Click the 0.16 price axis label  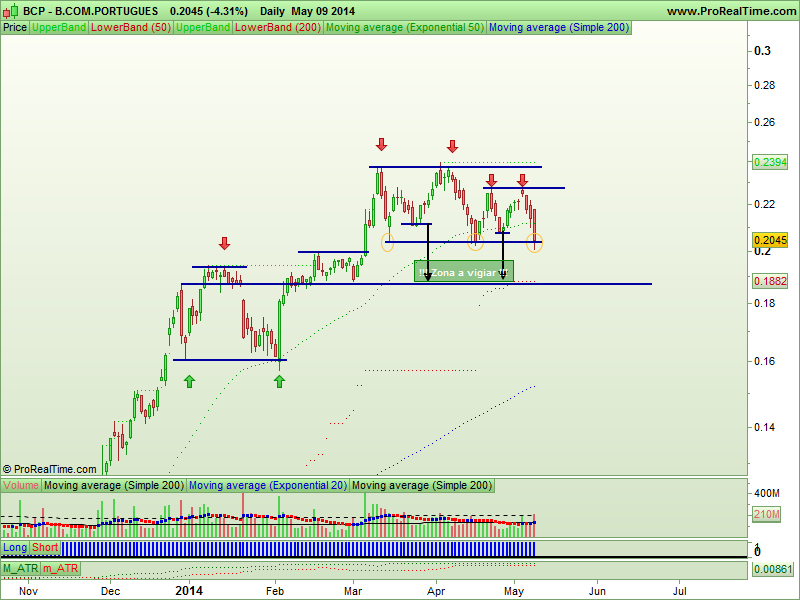tap(765, 361)
